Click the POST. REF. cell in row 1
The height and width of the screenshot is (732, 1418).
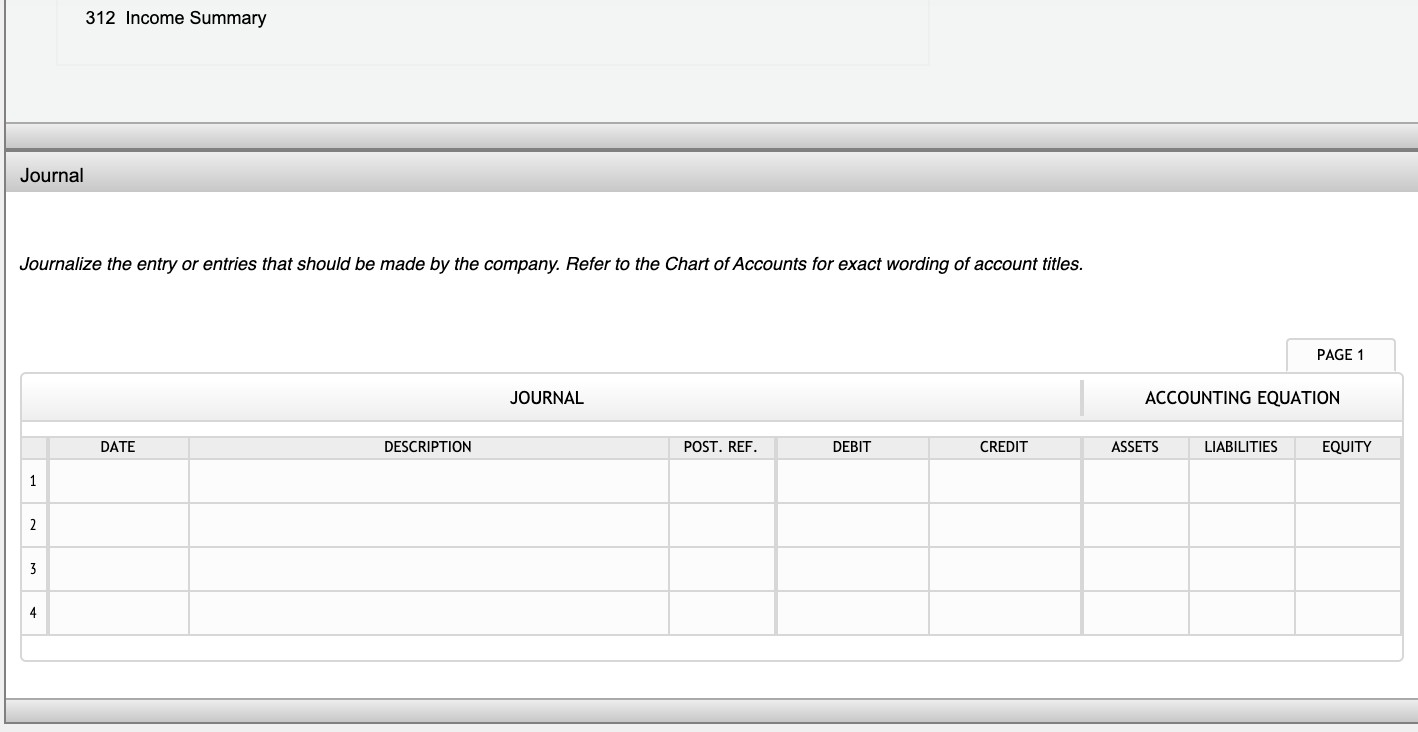point(722,481)
